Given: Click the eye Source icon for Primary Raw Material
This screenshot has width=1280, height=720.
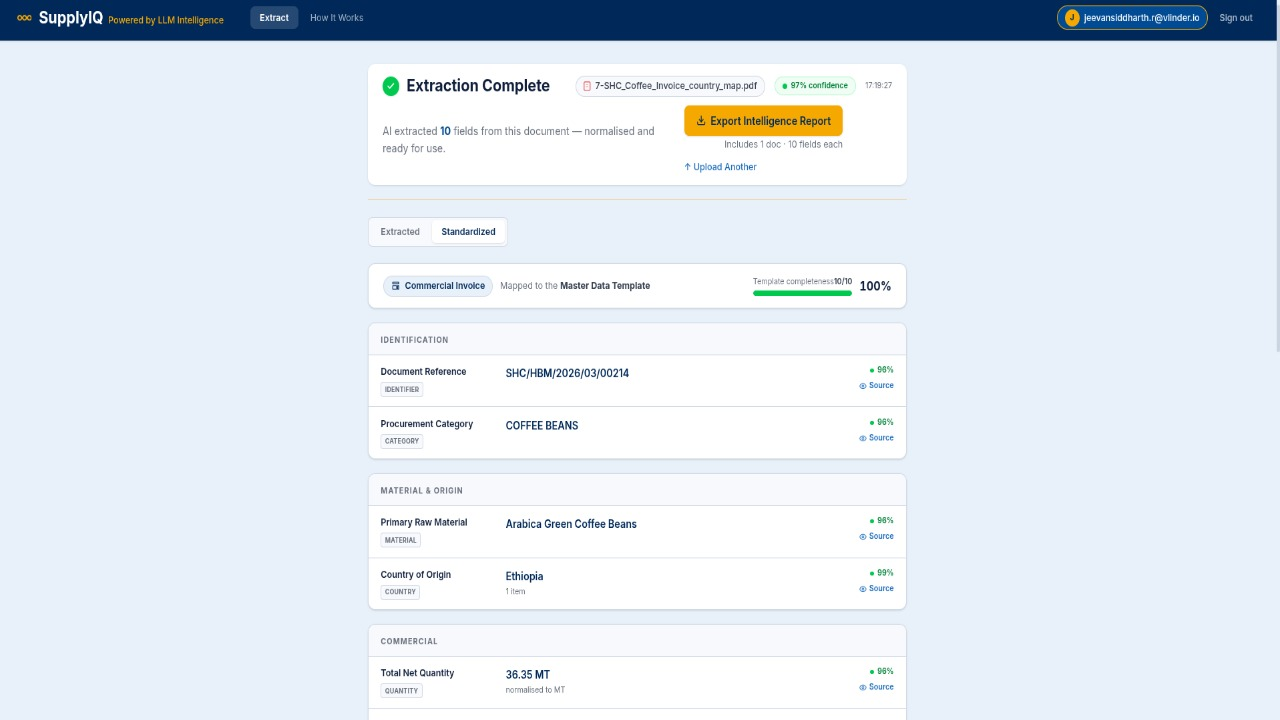Looking at the screenshot, I should pos(863,537).
